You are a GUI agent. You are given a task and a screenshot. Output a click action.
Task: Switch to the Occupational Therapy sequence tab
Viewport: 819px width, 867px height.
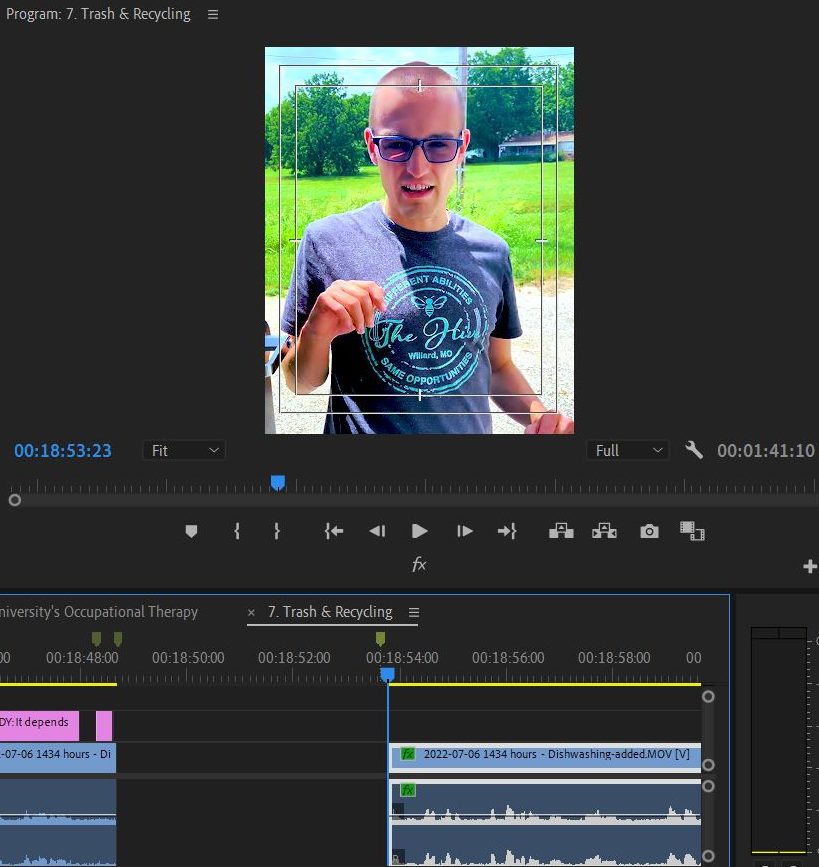click(99, 612)
